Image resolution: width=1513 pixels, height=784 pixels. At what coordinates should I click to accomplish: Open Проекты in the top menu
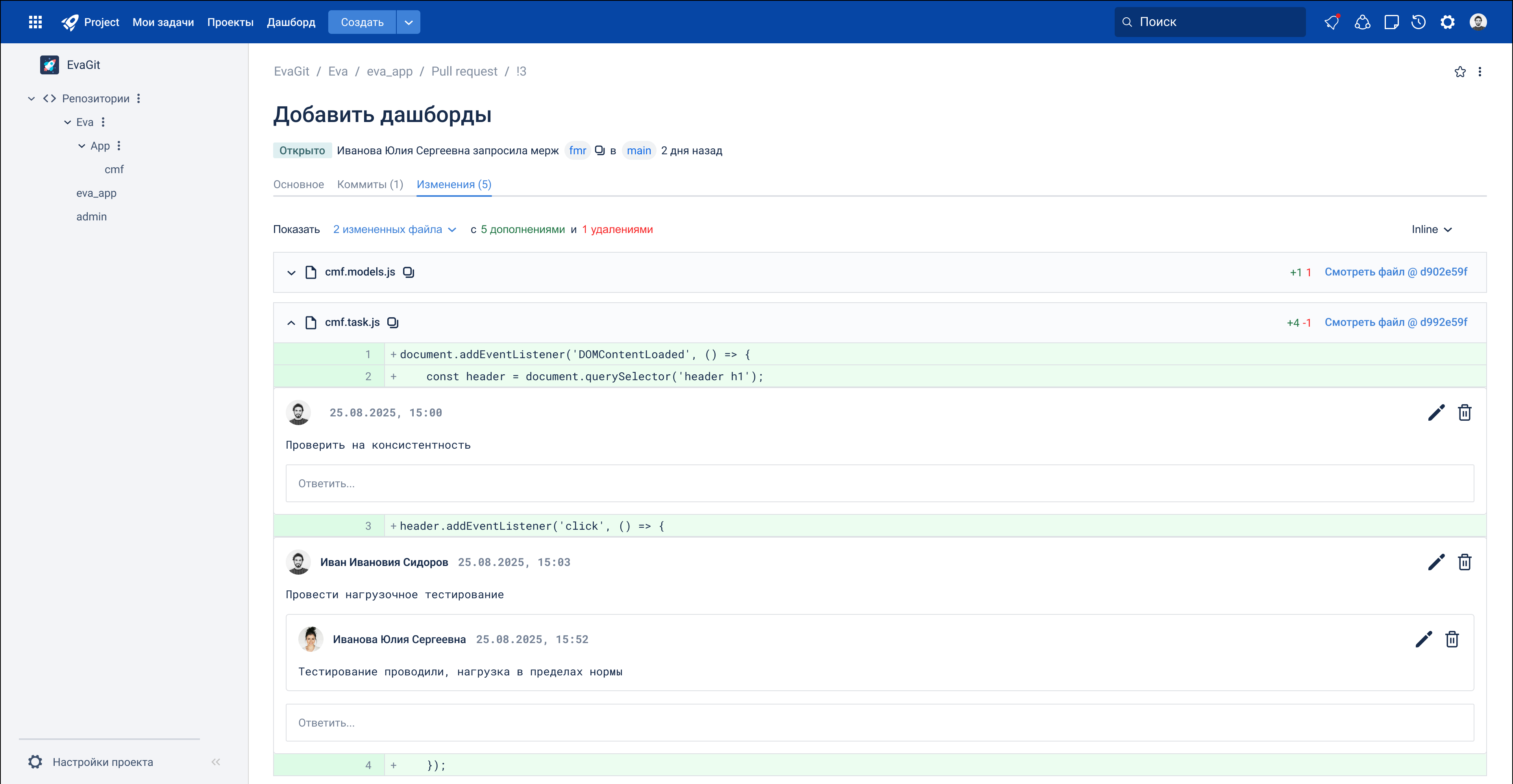(230, 22)
